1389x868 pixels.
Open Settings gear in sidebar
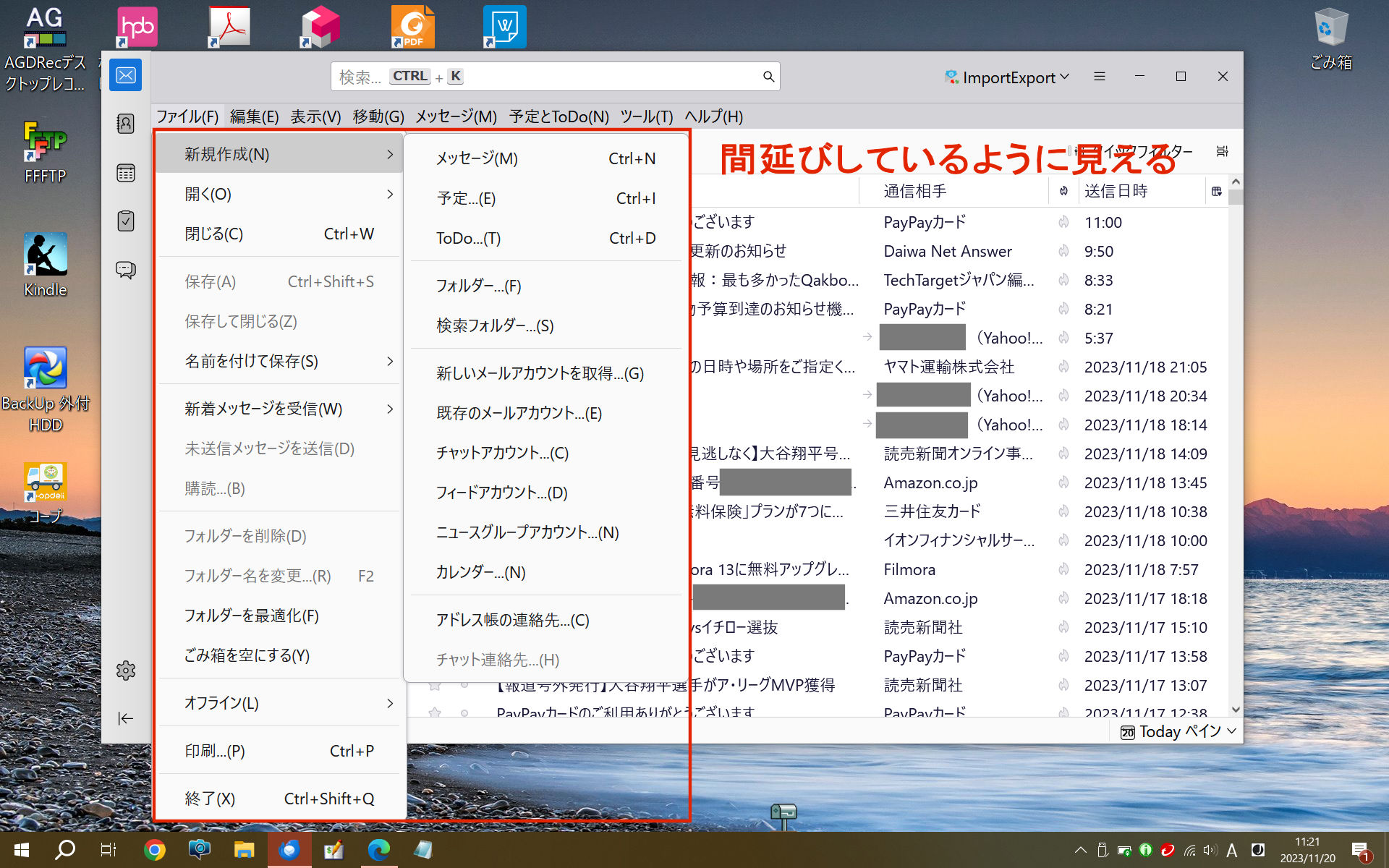(x=126, y=671)
